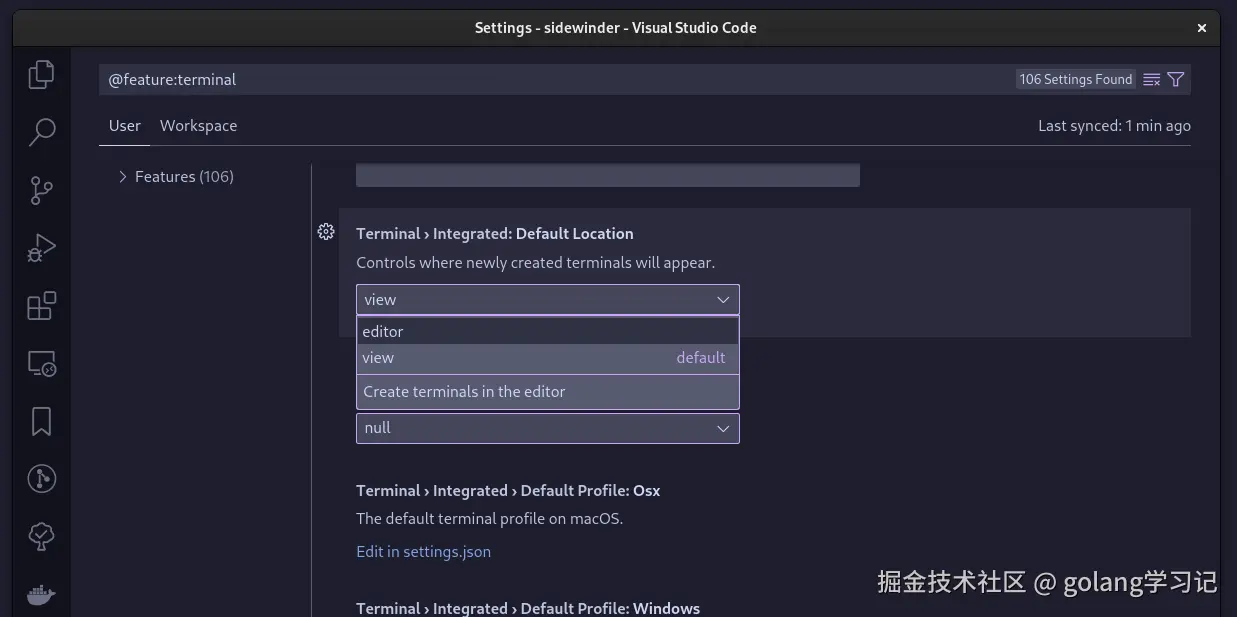The image size is (1237, 617).
Task: Open the Source Control view
Action: [41, 190]
